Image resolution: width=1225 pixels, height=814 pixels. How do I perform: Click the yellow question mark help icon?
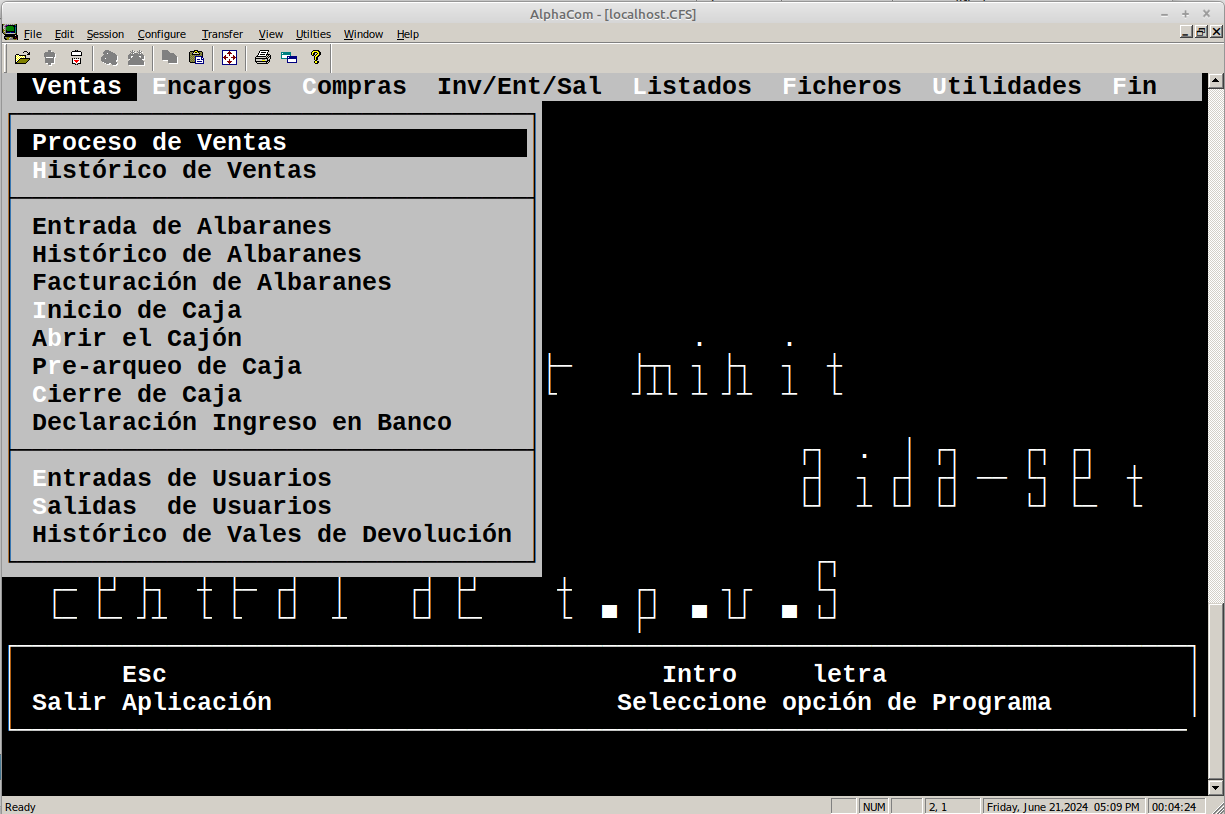tap(316, 58)
